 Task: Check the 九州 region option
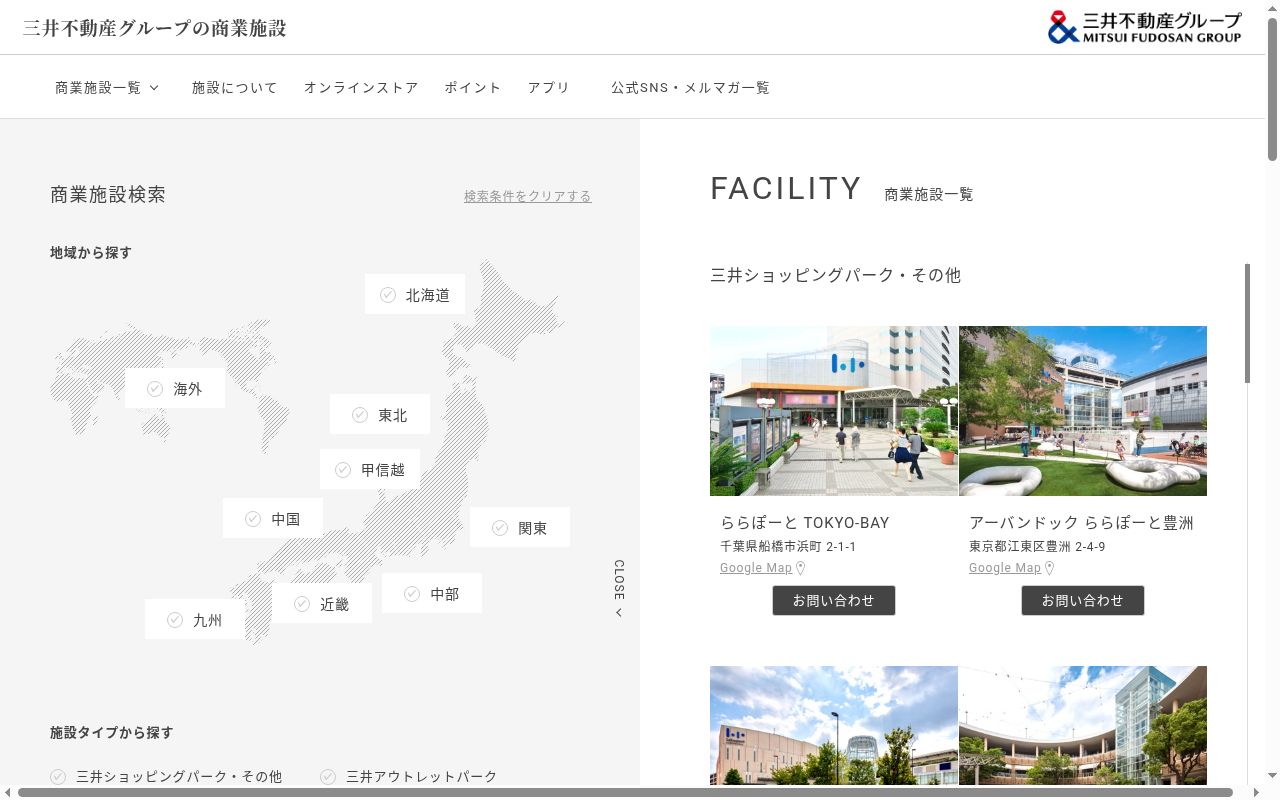pos(195,620)
